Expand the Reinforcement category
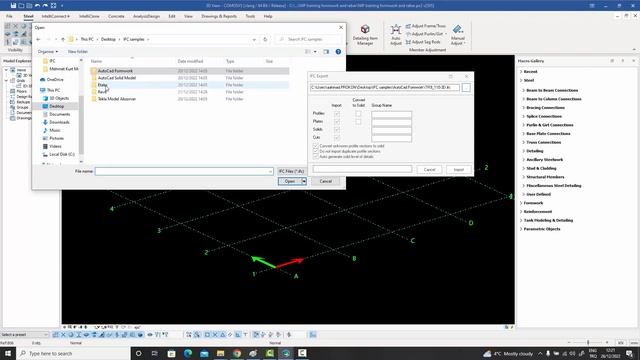The image size is (640, 360). (x=521, y=211)
